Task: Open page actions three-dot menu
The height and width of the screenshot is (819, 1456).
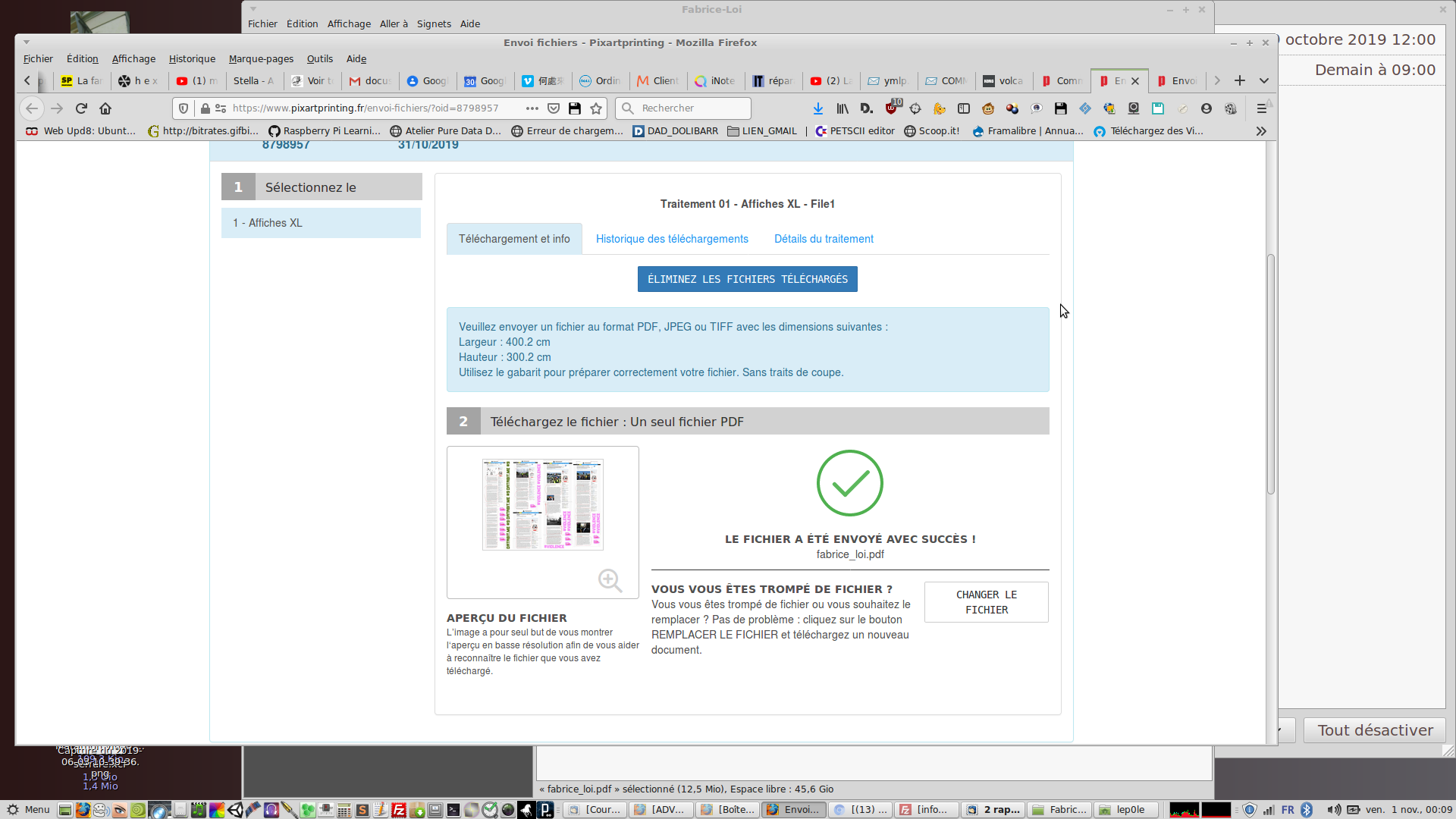Action: [532, 108]
